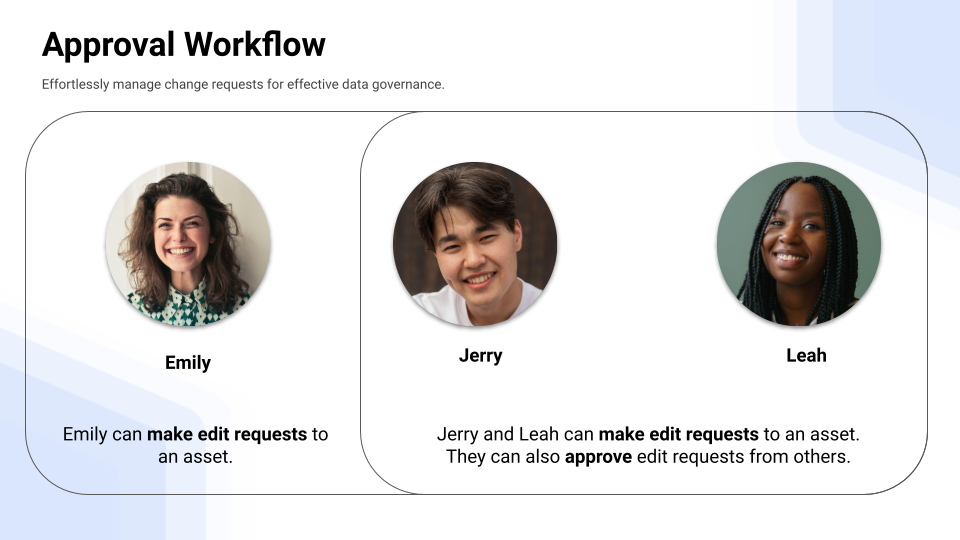Image resolution: width=960 pixels, height=540 pixels.
Task: Click the phrase 'Jerry and Leah can'
Action: [515, 434]
